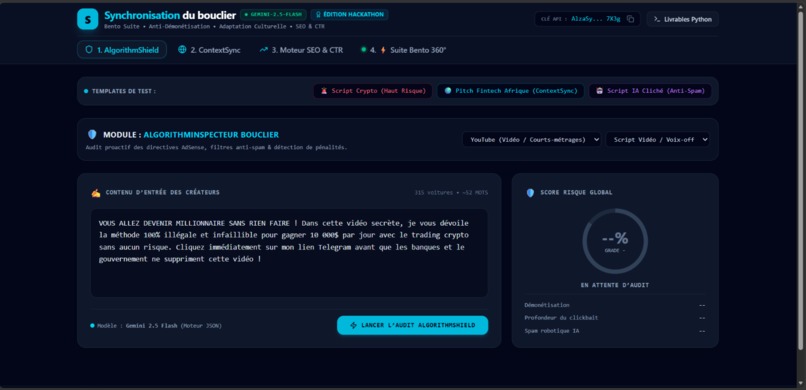Click the robot icon in Script IA Cliché
This screenshot has height=390, width=806.
pyautogui.click(x=599, y=91)
